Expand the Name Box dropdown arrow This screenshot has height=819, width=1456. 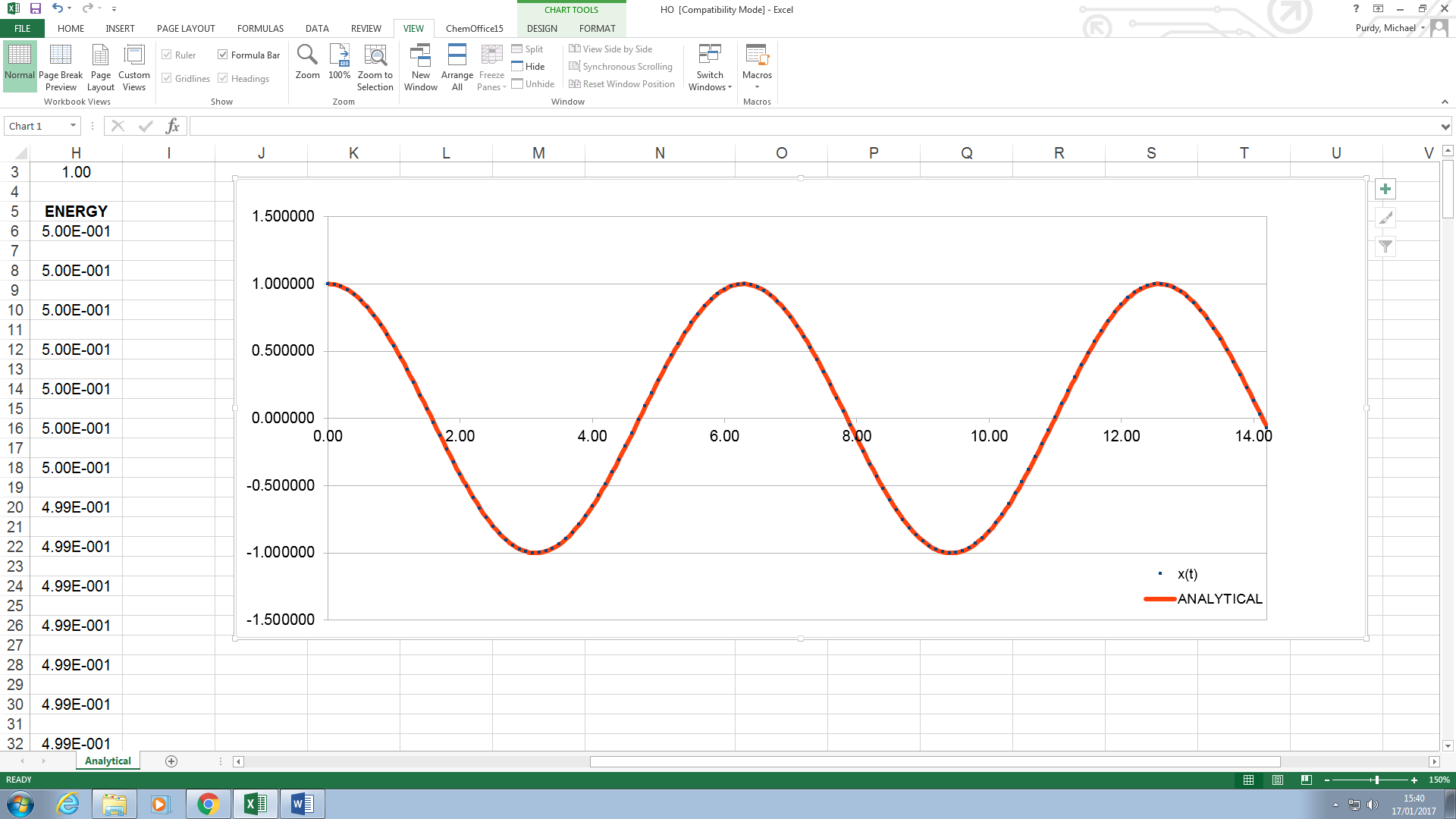74,126
